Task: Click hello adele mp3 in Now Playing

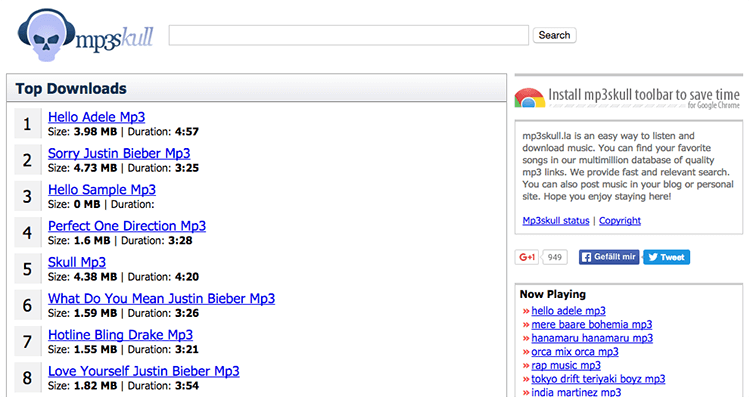Action: 568,311
